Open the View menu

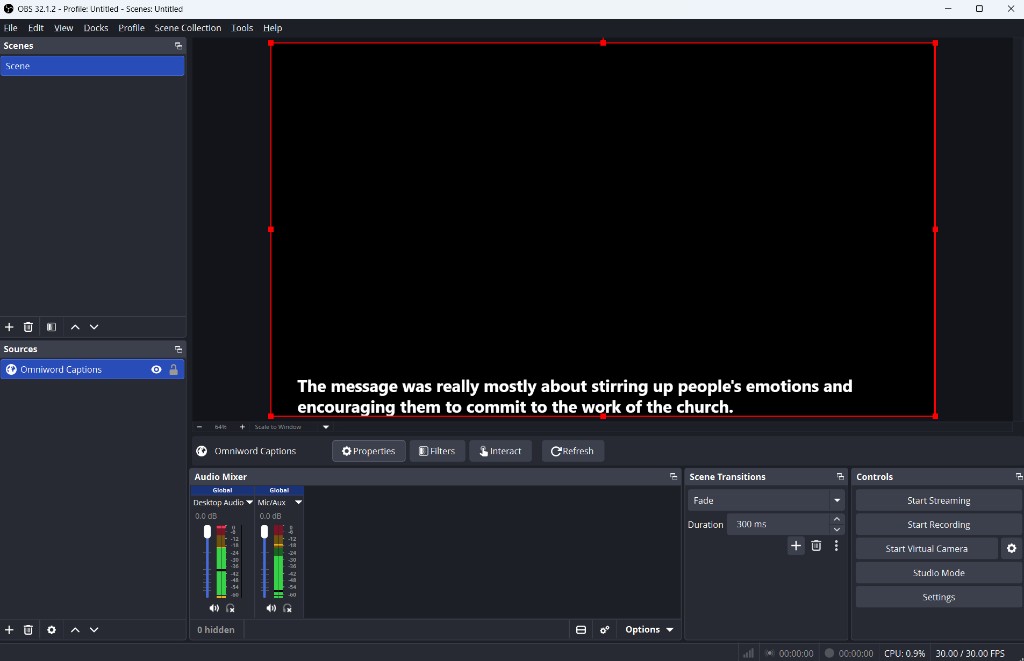pos(63,28)
